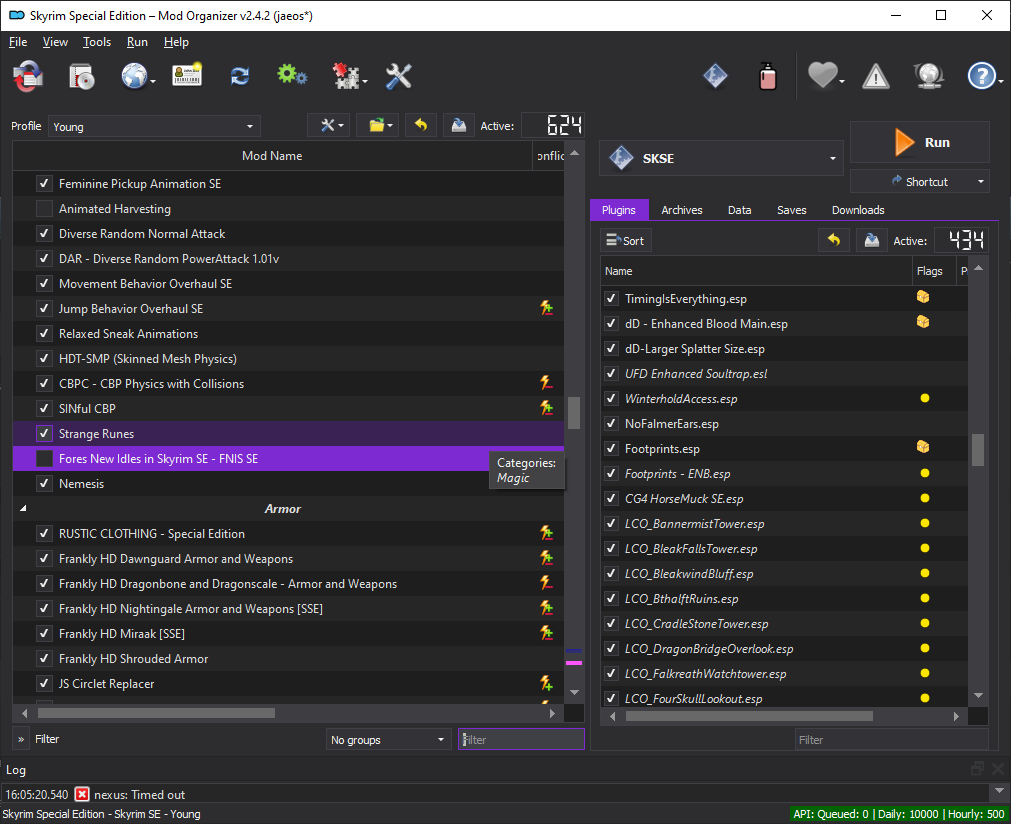Click the mod list create backup icon
The image size is (1011, 824).
click(x=459, y=125)
